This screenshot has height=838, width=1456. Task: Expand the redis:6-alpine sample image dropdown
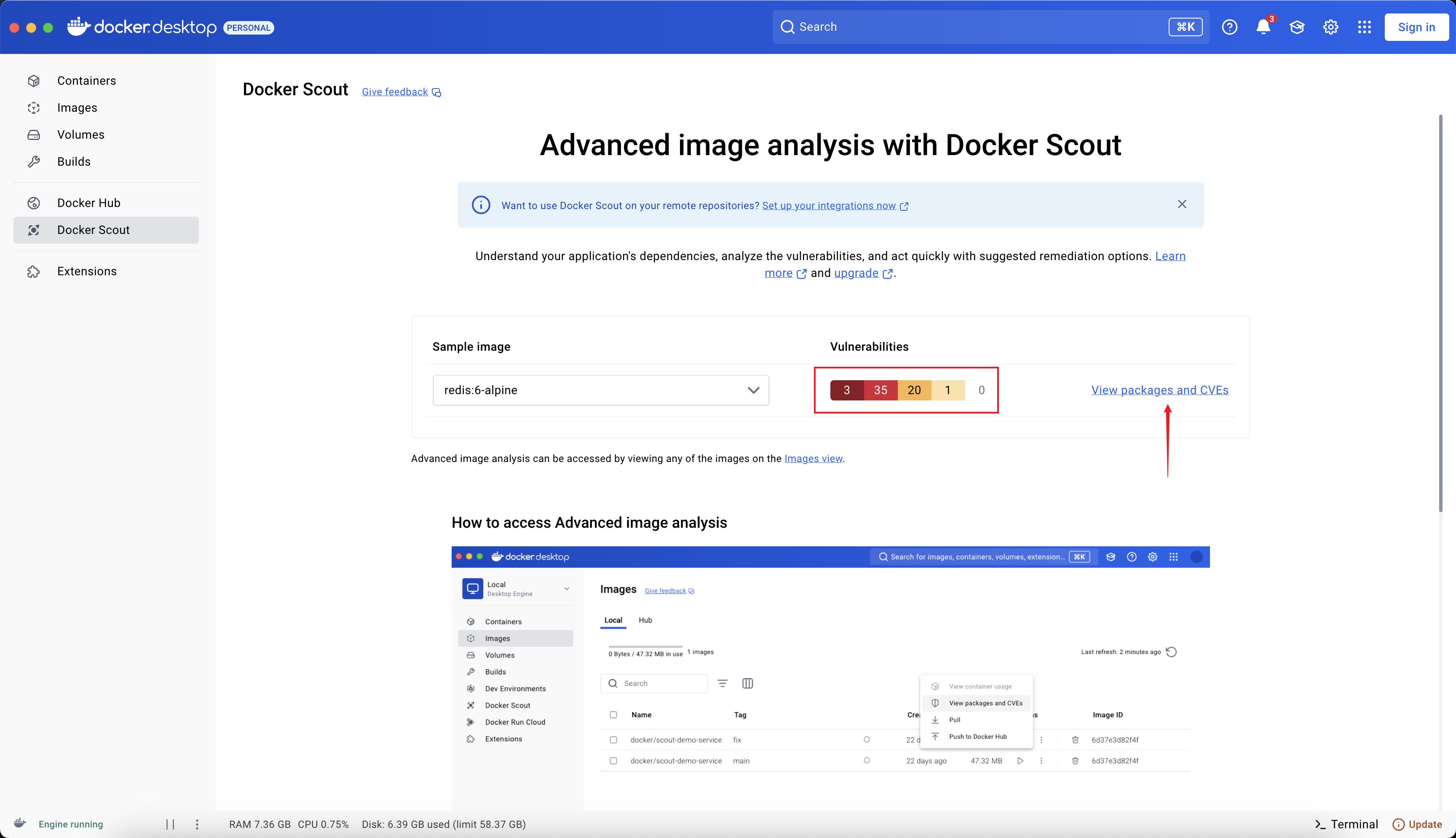pos(601,390)
